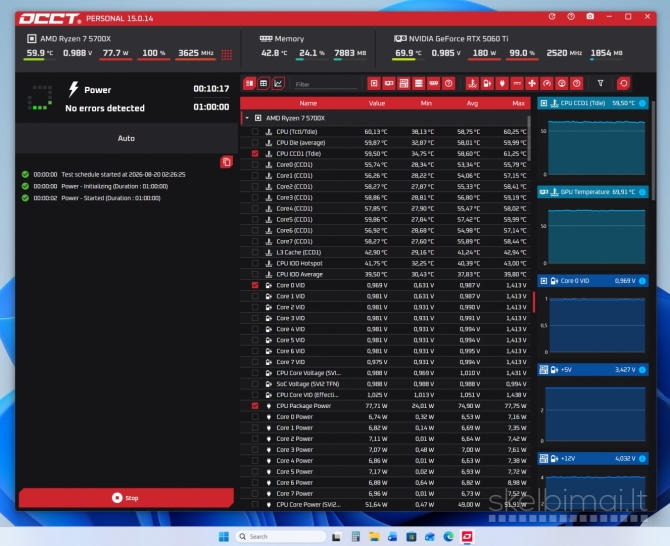Open info for the CPU CCD1 (Tdie) graph
Image resolution: width=670 pixels, height=546 pixels.
[642, 103]
